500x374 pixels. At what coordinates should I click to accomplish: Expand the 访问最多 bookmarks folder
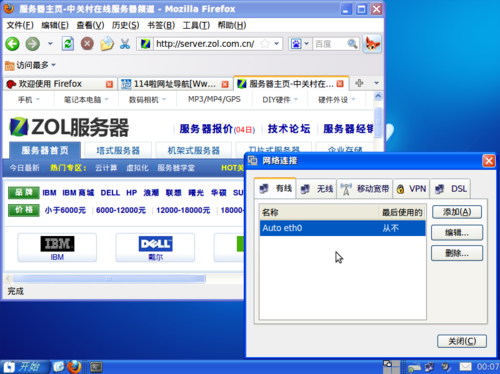point(30,65)
